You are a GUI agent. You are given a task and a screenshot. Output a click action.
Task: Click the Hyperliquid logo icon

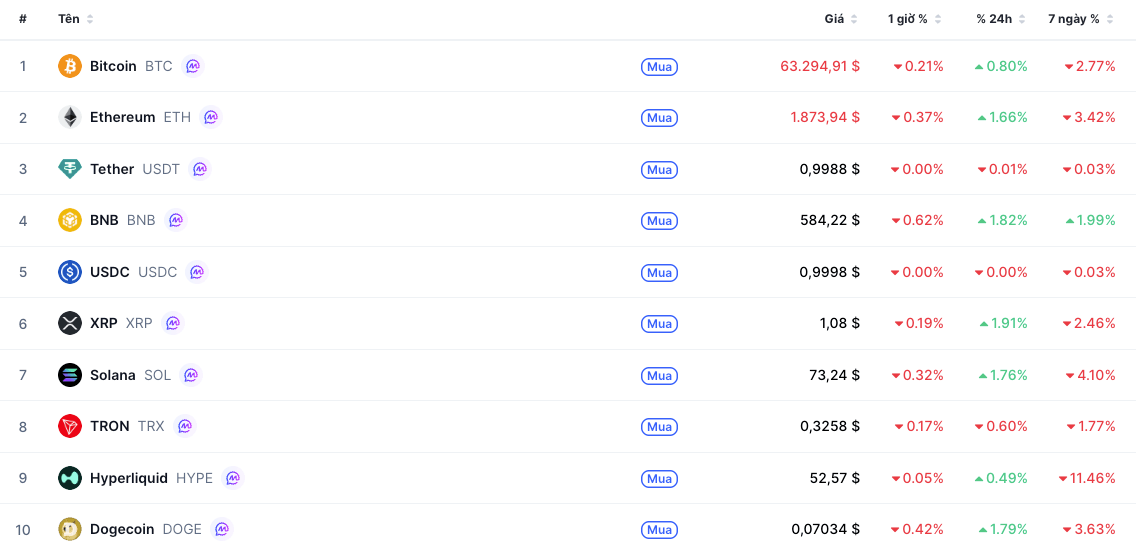[70, 478]
